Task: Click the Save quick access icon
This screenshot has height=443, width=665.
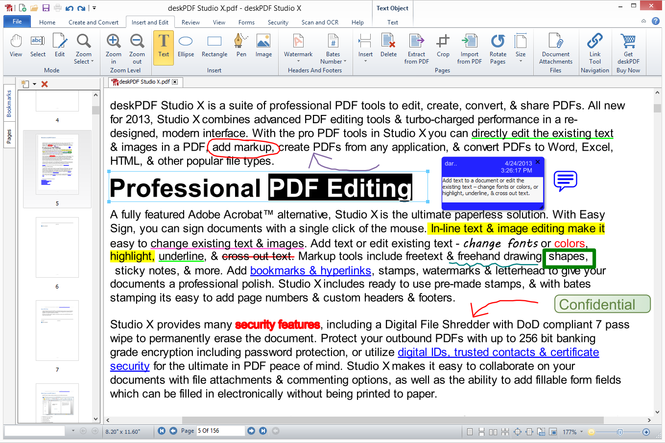Action: (x=46, y=8)
